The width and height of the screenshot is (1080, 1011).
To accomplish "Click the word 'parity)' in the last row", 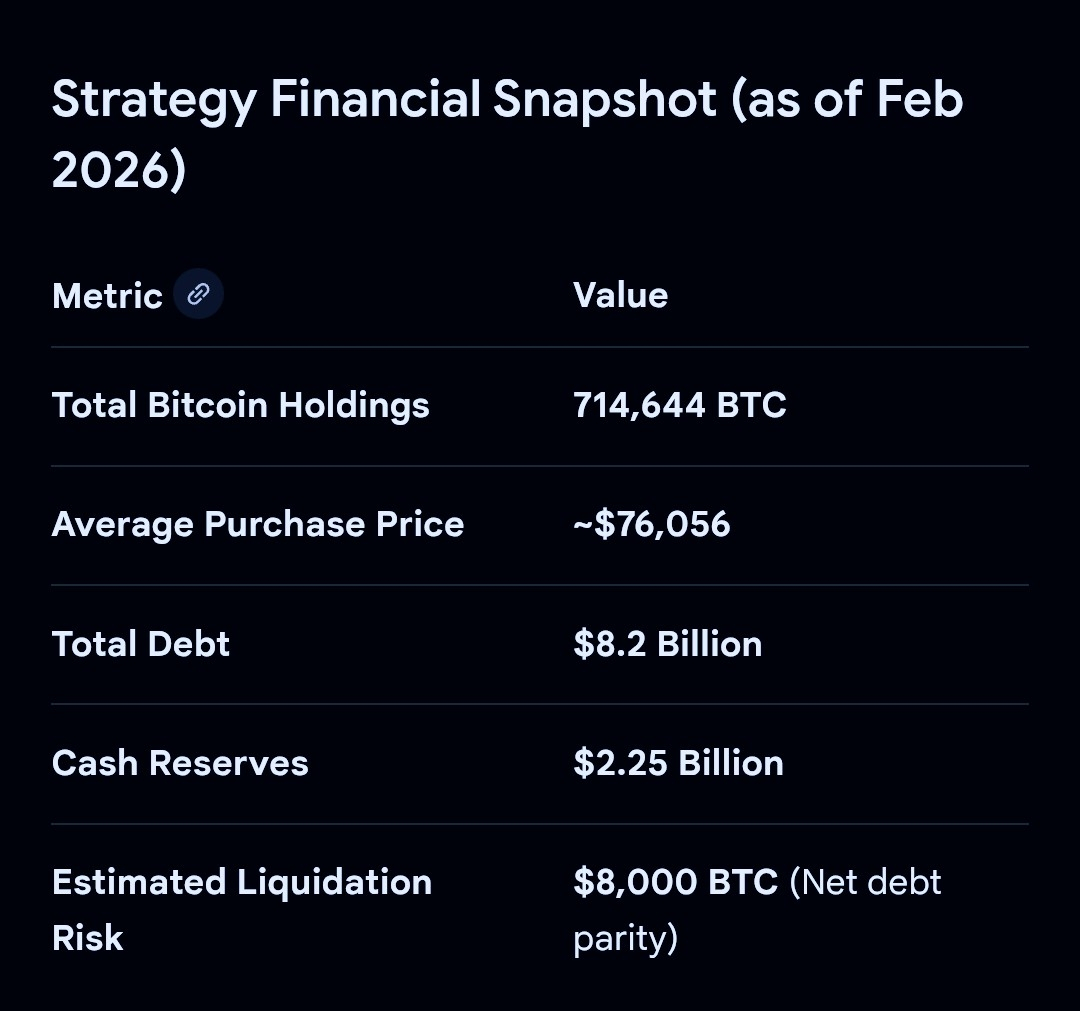I will coord(625,938).
